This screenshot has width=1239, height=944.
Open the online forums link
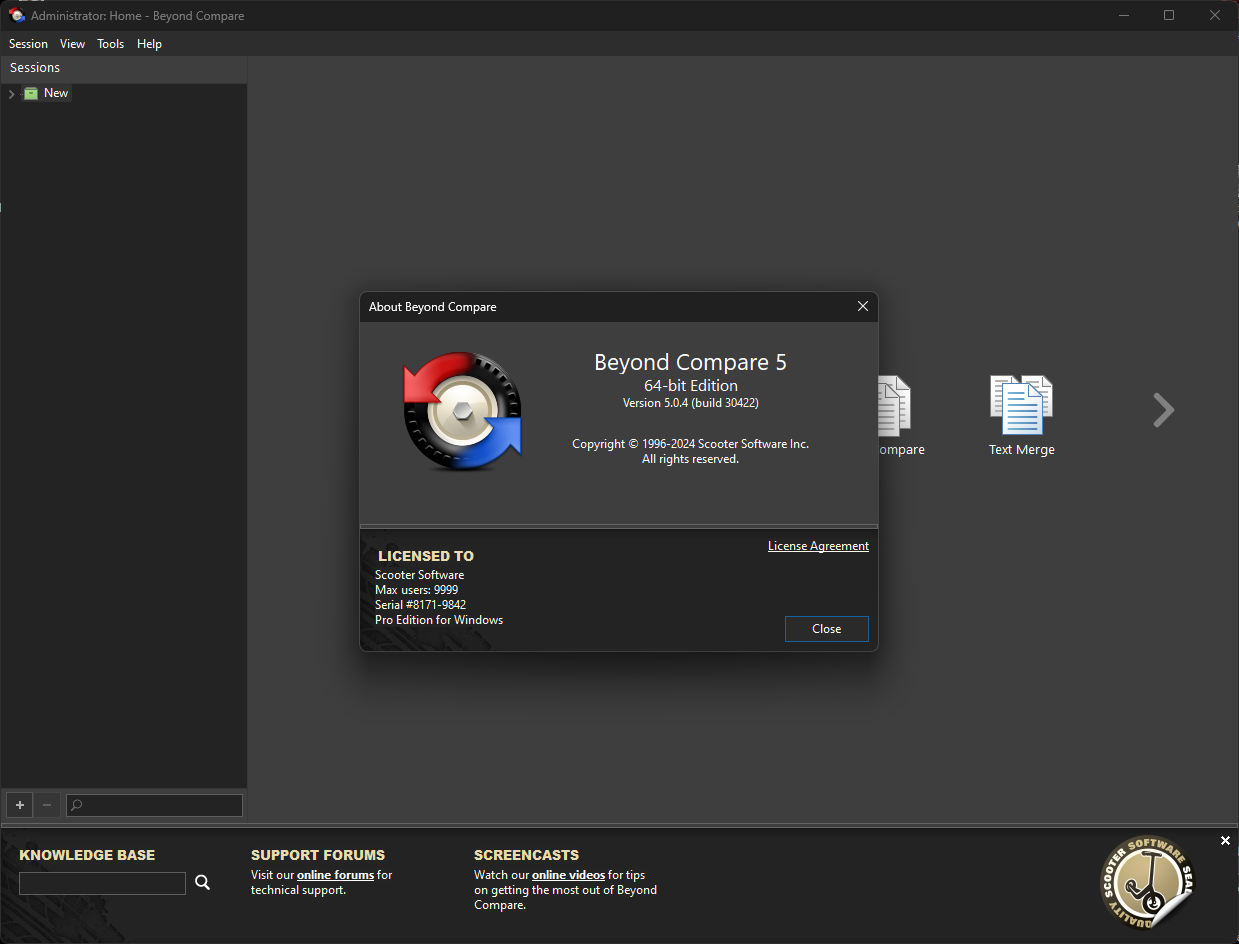[335, 875]
